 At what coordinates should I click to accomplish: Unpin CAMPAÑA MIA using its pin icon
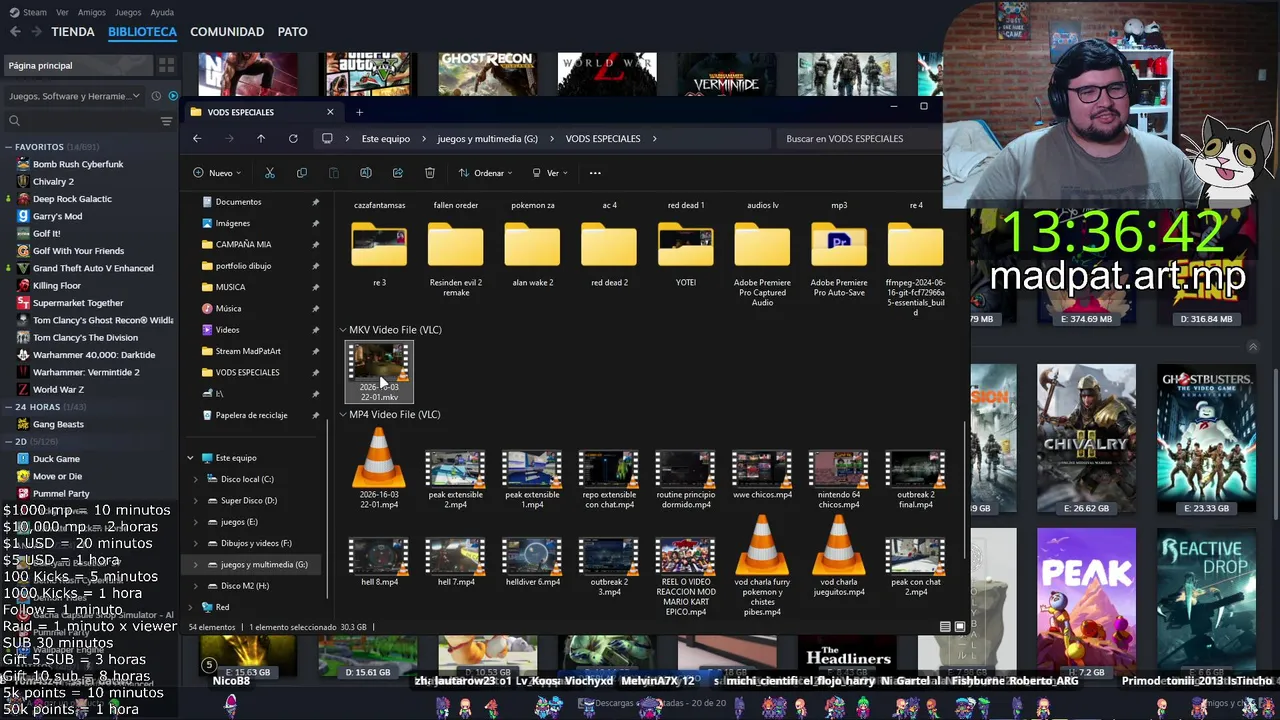(316, 245)
